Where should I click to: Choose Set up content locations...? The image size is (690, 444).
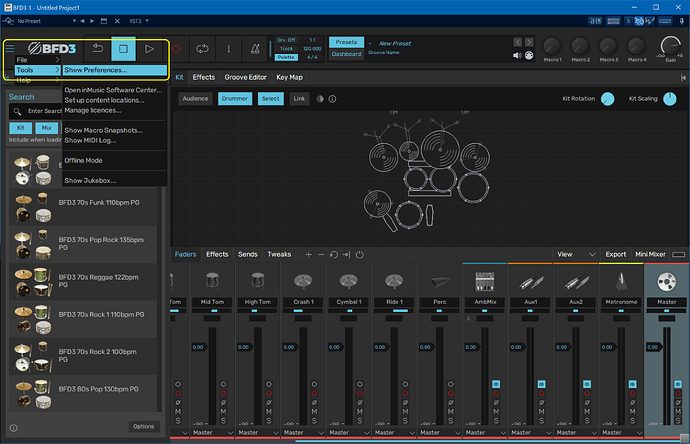[x=114, y=100]
